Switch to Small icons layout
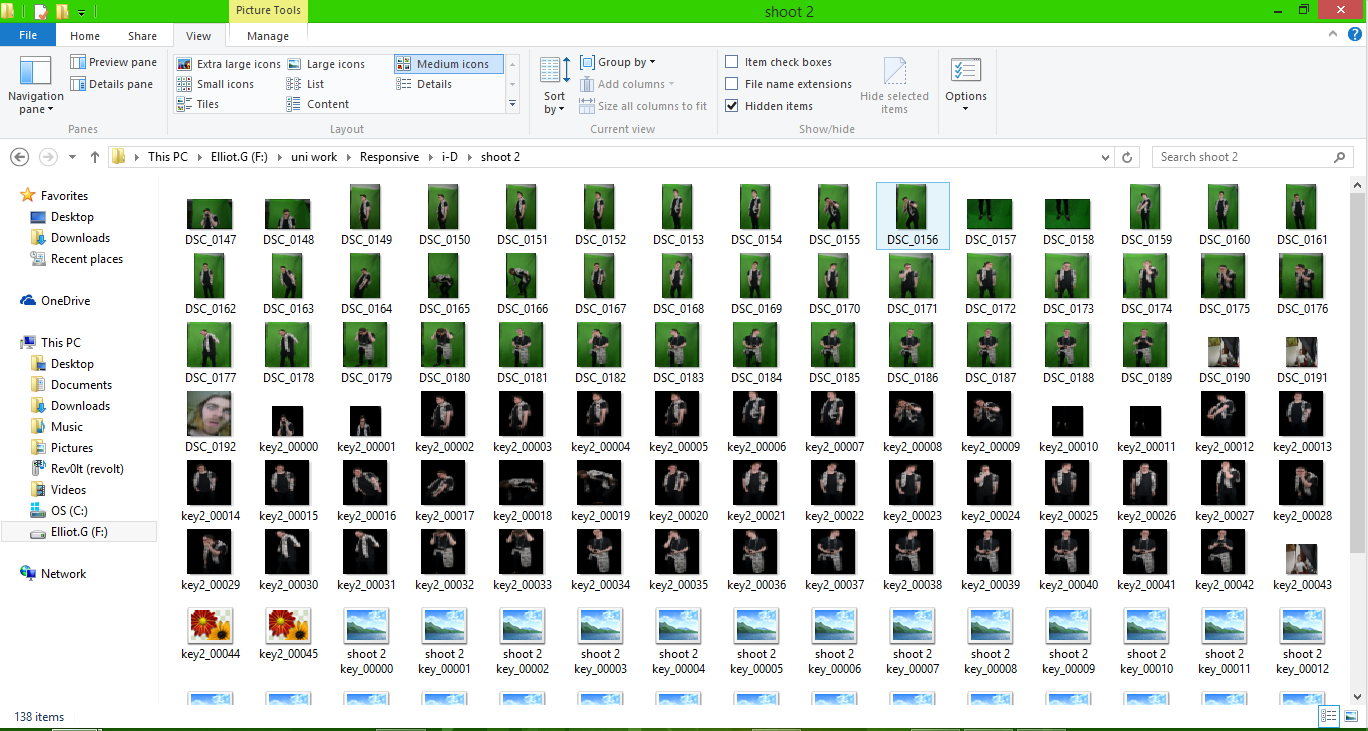Viewport: 1368px width, 731px height. [215, 84]
